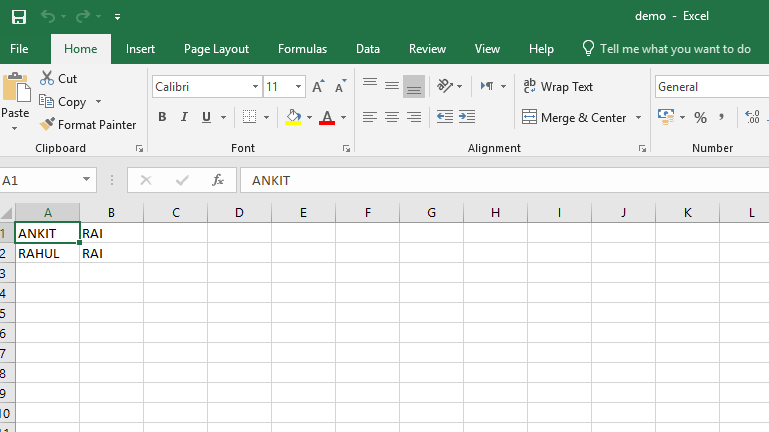Viewport: 769px width, 432px height.
Task: Apply the yellow fill color swatch
Action: coord(293,117)
